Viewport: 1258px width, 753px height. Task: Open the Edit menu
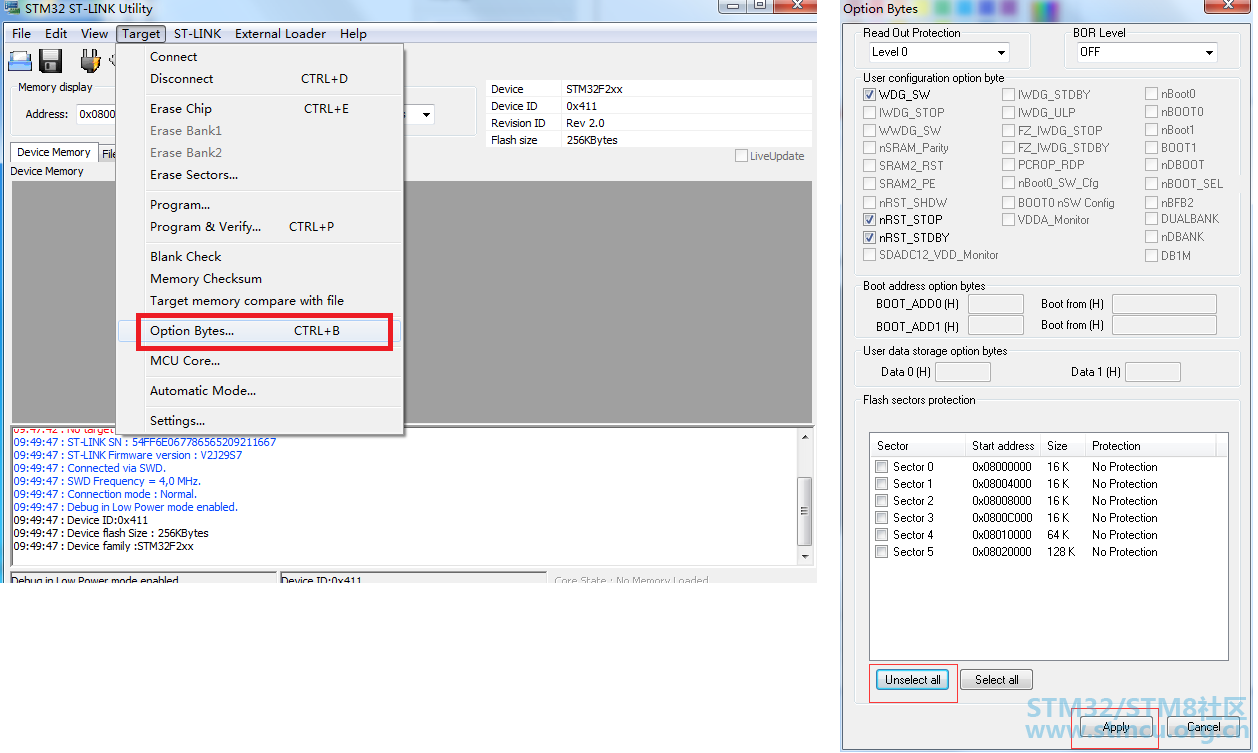click(x=56, y=33)
